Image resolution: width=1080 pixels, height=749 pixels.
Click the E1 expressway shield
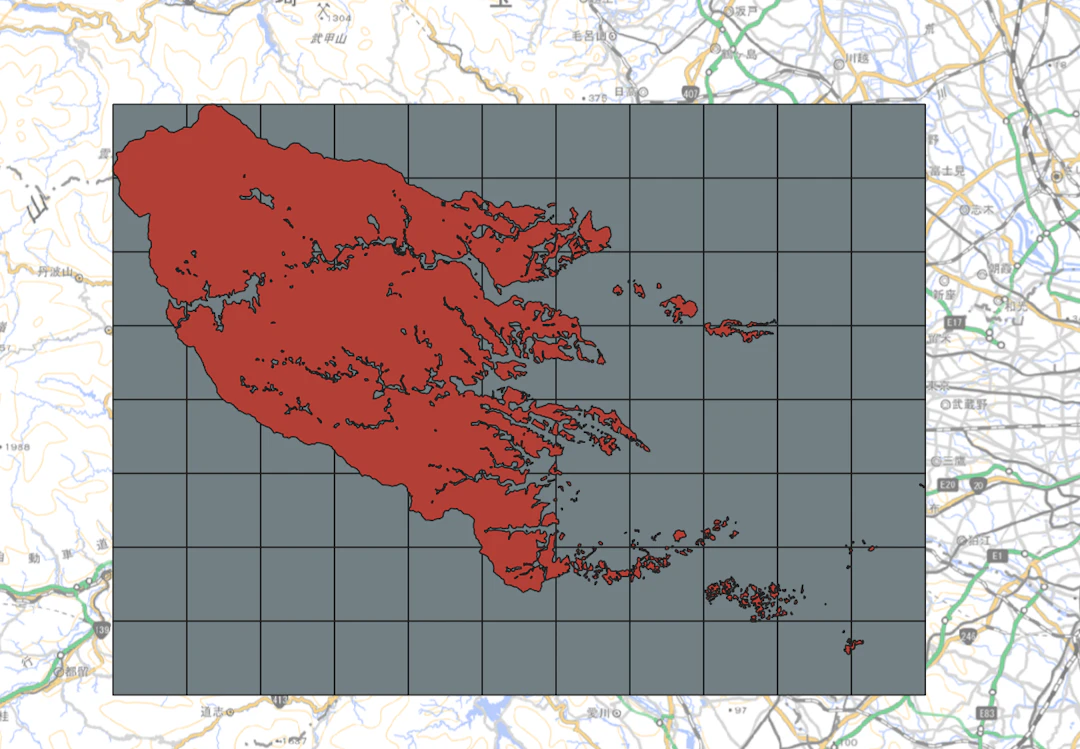pyautogui.click(x=997, y=555)
